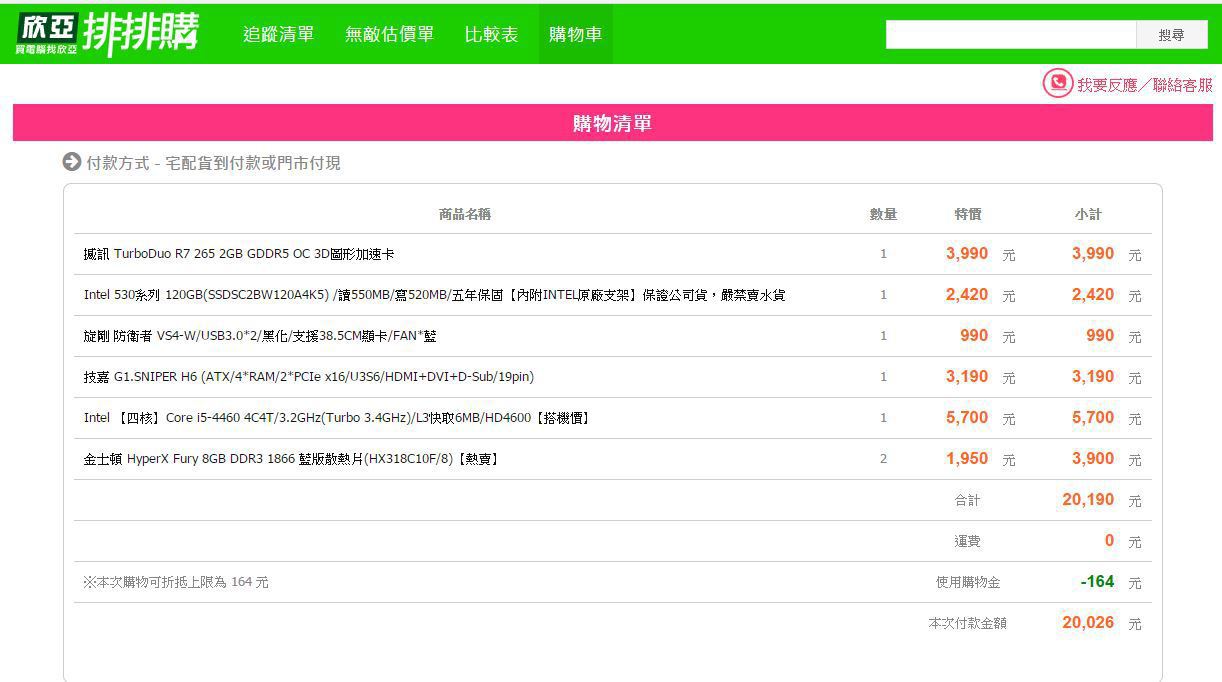The width and height of the screenshot is (1222, 682).
Task: Click the 付款方式 payment method text
Action: pos(213,163)
